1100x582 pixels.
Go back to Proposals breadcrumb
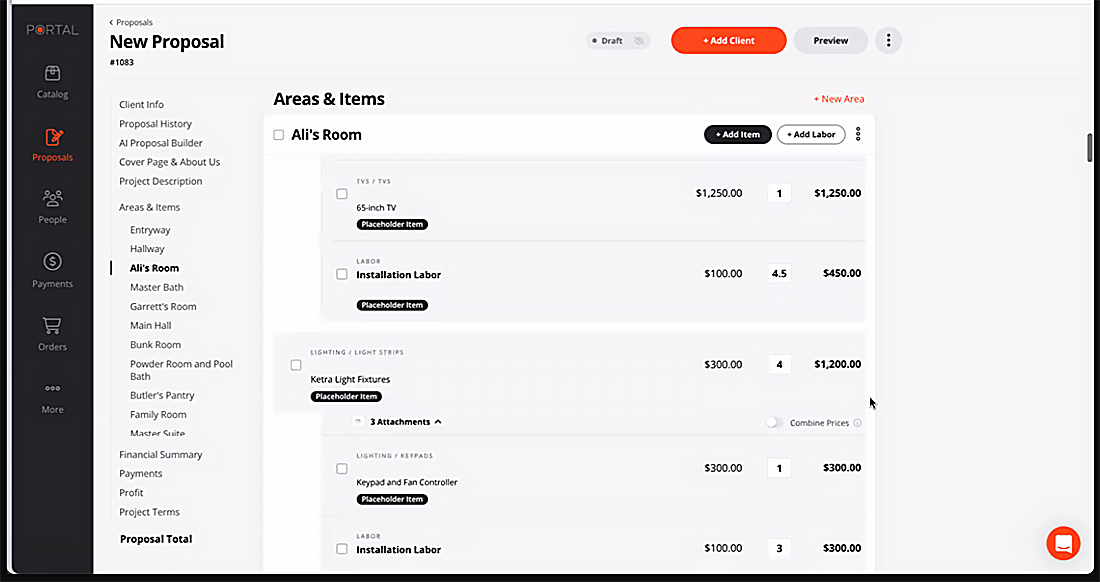point(131,22)
